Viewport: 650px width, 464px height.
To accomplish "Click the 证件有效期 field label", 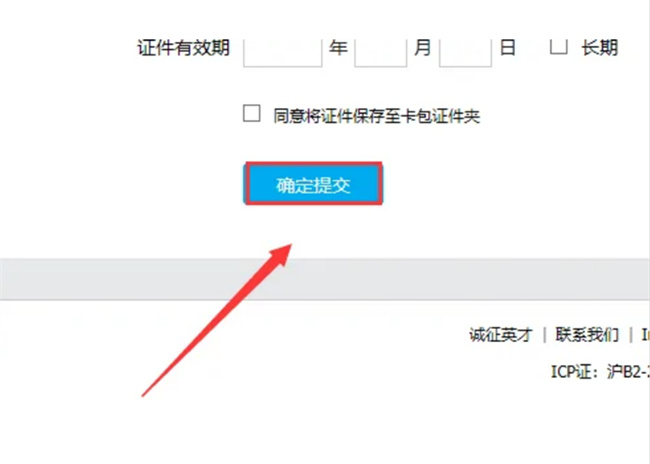I will [184, 48].
